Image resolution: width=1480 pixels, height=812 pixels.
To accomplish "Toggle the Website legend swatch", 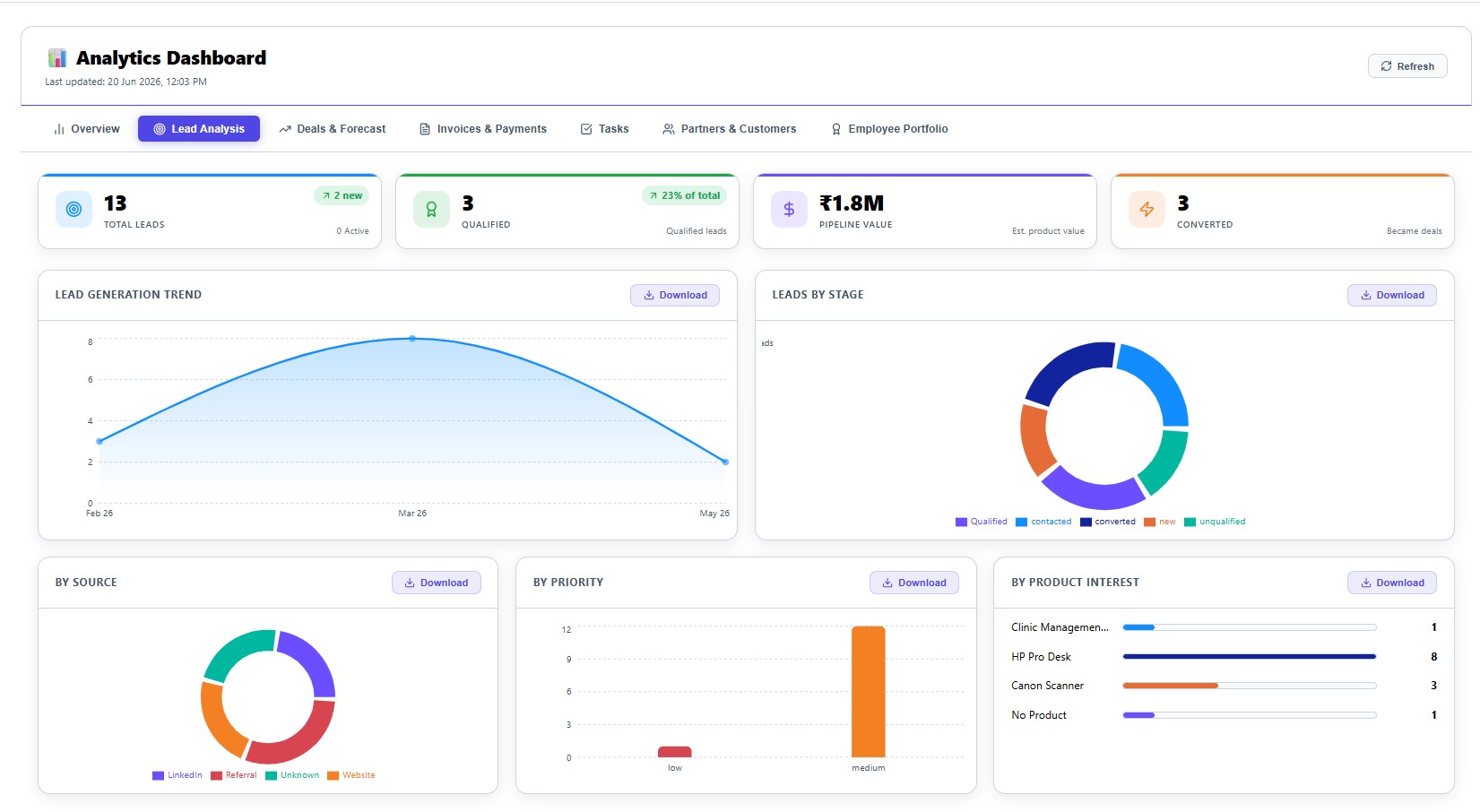I will [333, 775].
